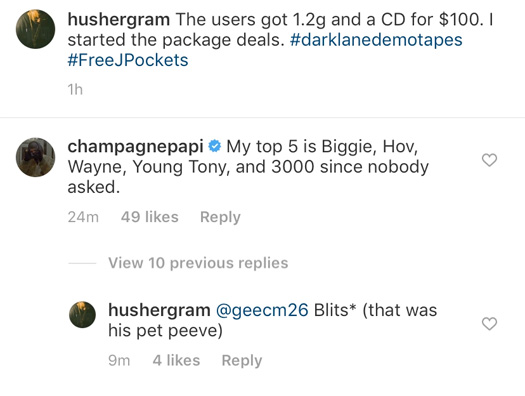Tap champagnepapi's verified badge icon
Image resolution: width=525 pixels, height=396 pixels.
pyautogui.click(x=215, y=146)
